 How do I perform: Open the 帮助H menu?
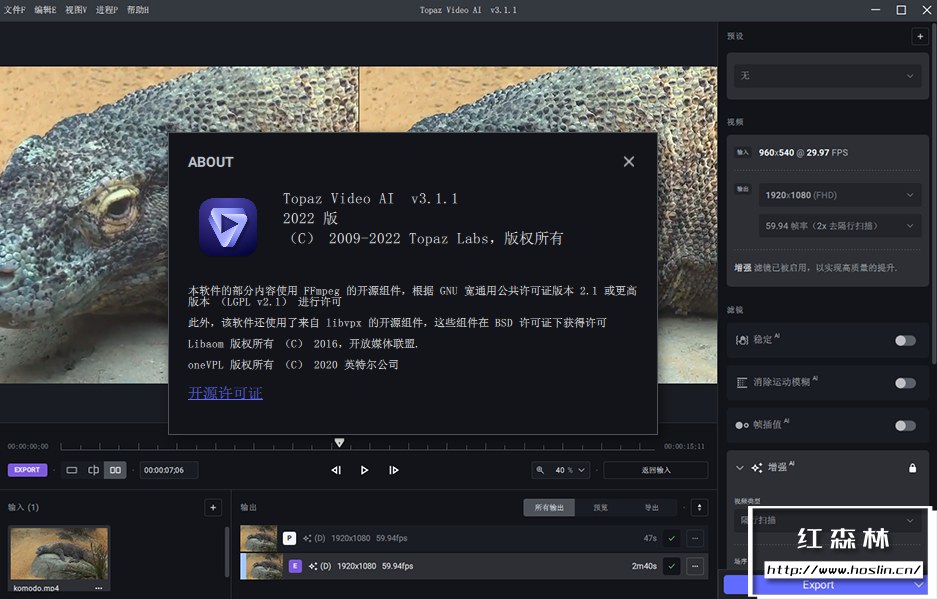click(138, 10)
